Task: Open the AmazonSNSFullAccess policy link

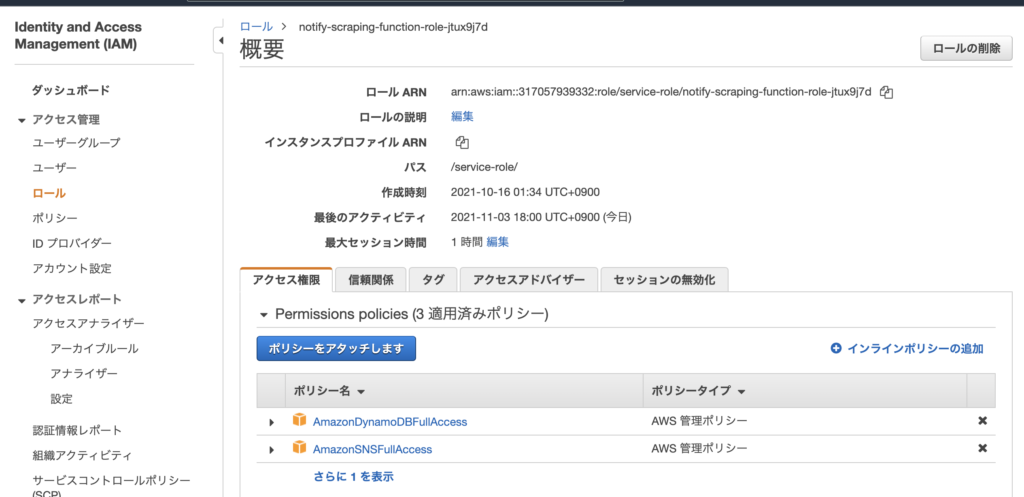Action: [372, 449]
